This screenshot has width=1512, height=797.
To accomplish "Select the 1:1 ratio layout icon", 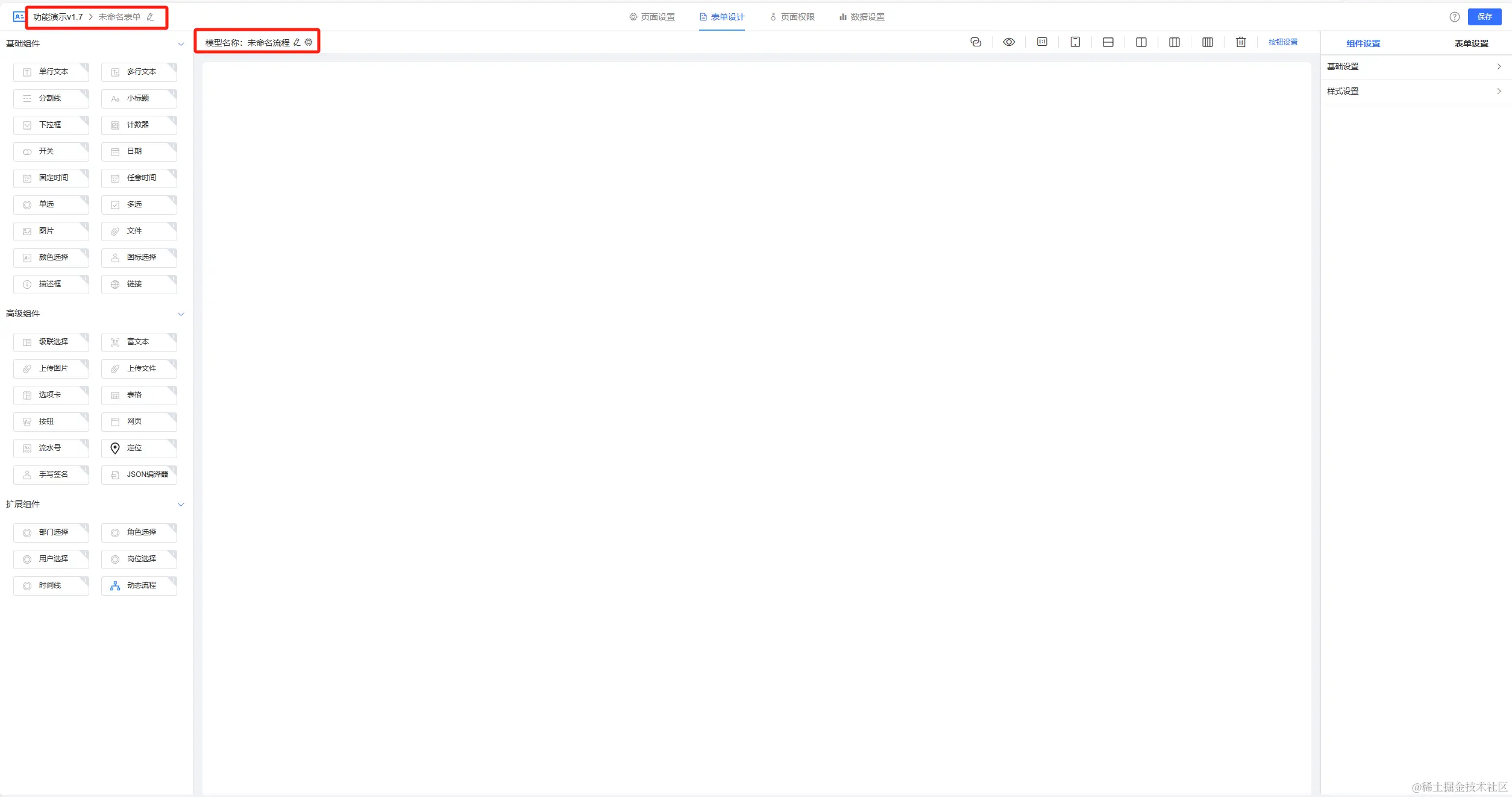I will (x=1042, y=42).
